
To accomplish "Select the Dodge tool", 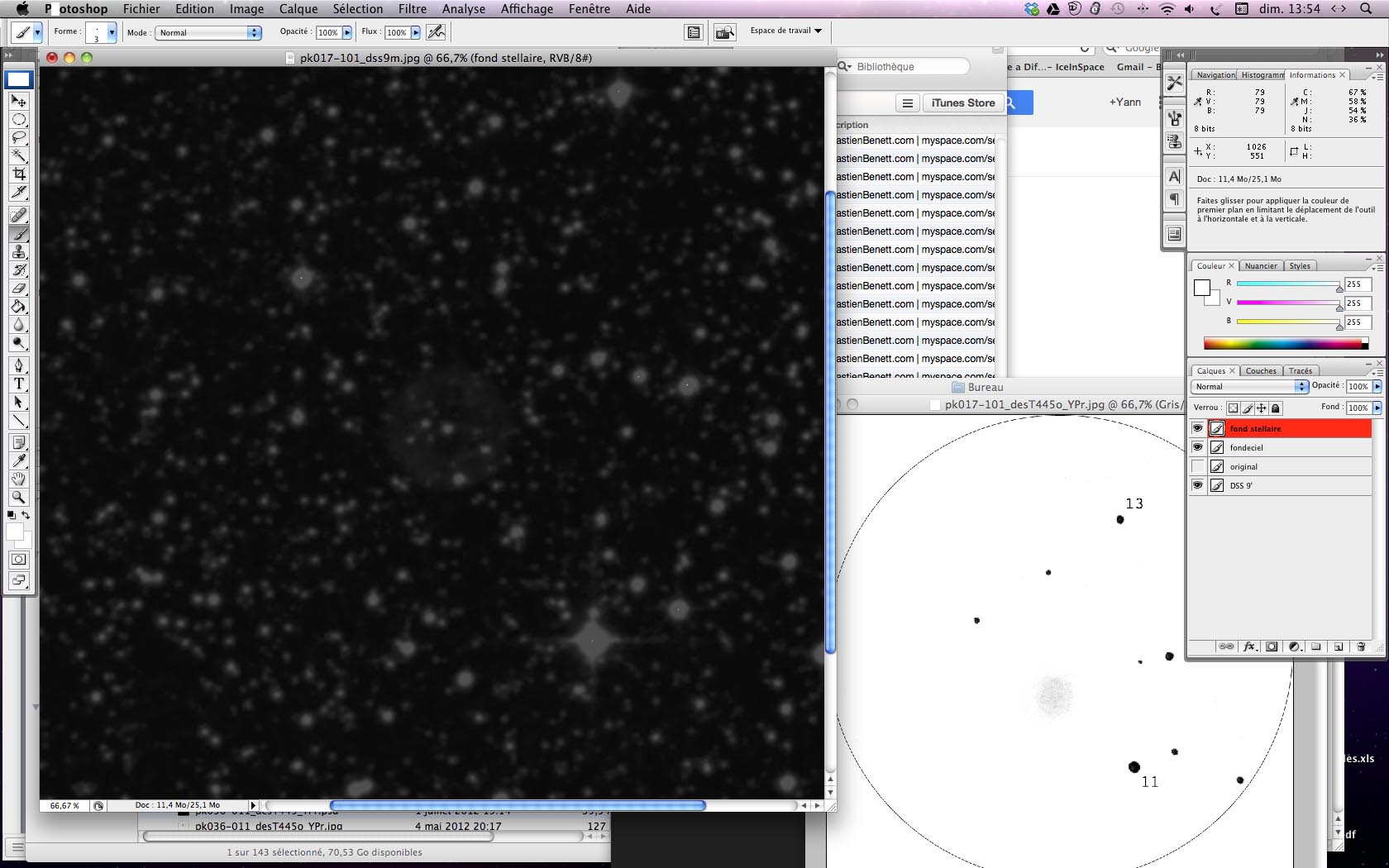I will tap(18, 343).
